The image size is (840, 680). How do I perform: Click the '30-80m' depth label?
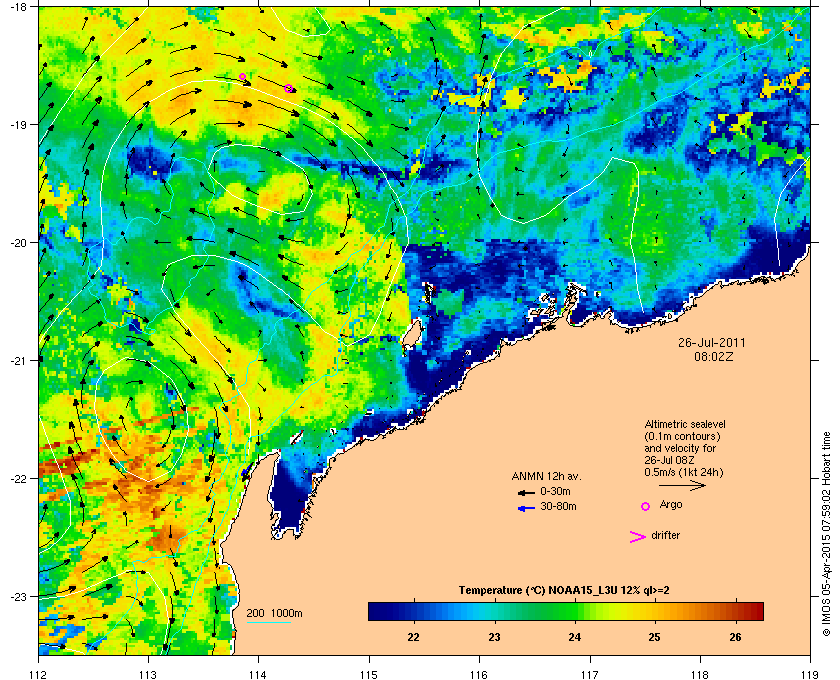click(558, 506)
